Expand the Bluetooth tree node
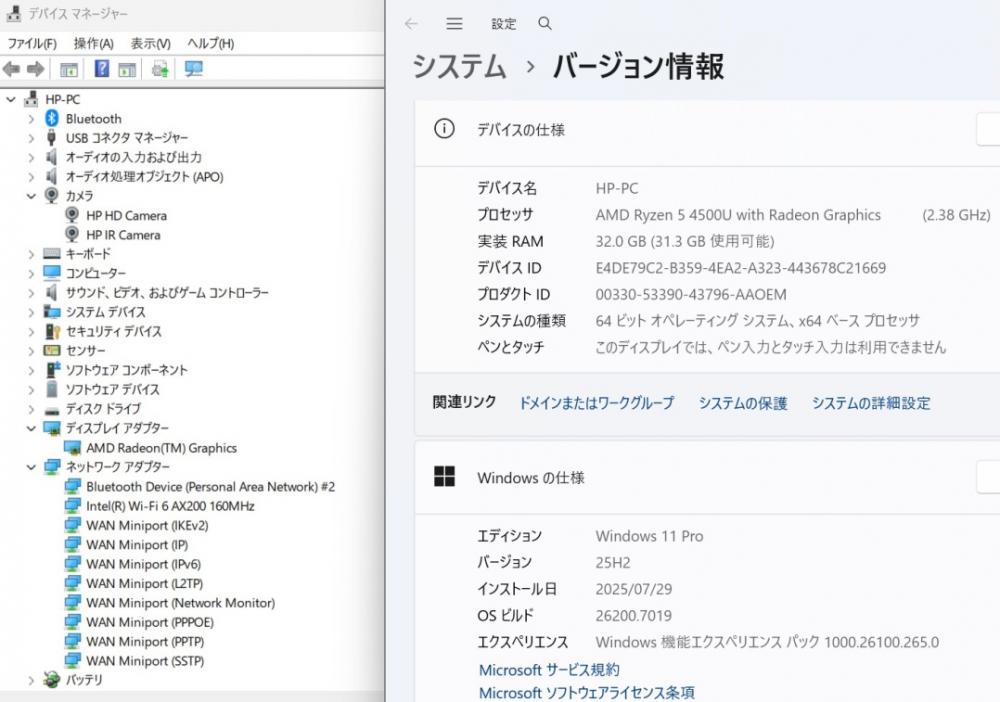This screenshot has height=702, width=1000. [x=31, y=119]
